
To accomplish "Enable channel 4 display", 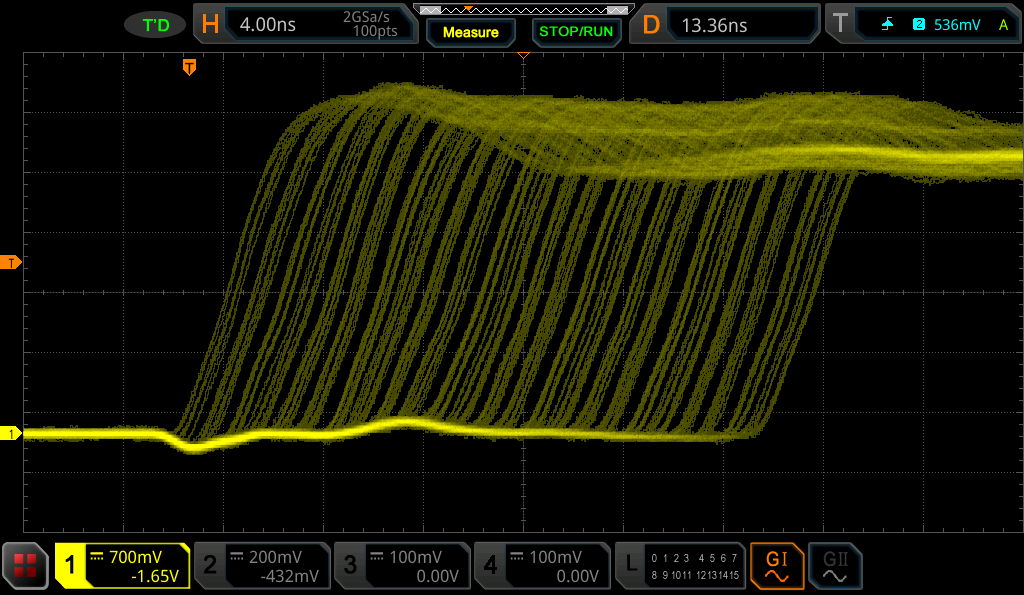I will click(542, 565).
